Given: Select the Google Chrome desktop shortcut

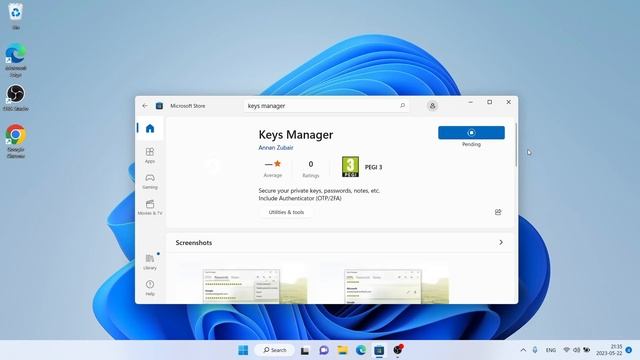Looking at the screenshot, I should click(x=16, y=141).
